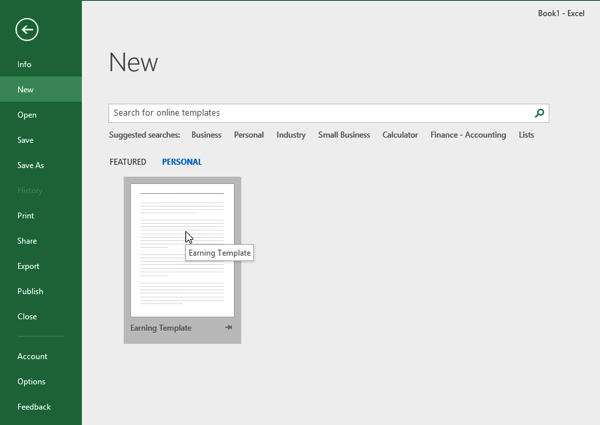
Task: Open the Info page in sidebar
Action: pyautogui.click(x=24, y=64)
